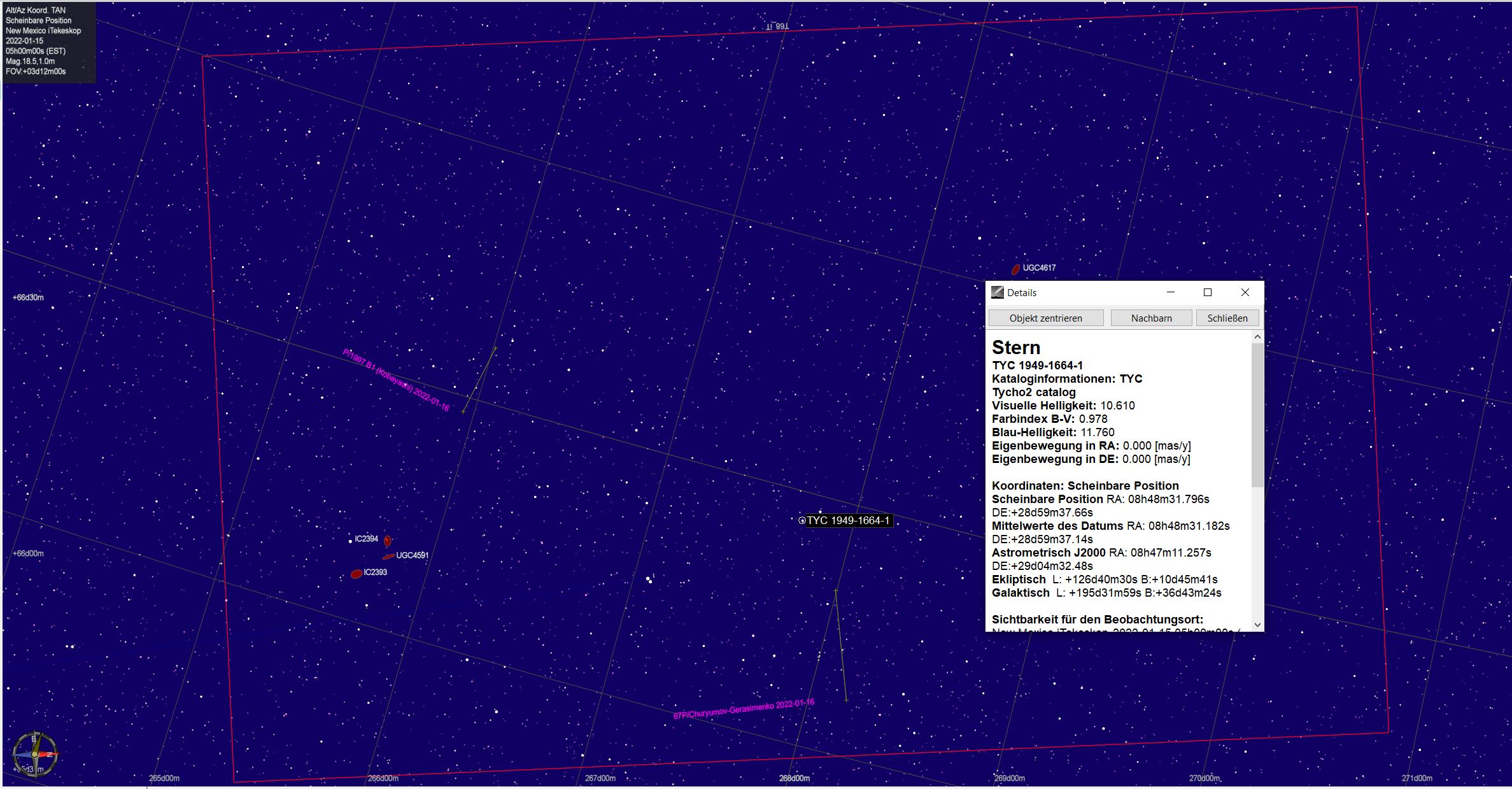The height and width of the screenshot is (789, 1512).
Task: Select the UGC4591 galaxy symbol
Action: [388, 557]
